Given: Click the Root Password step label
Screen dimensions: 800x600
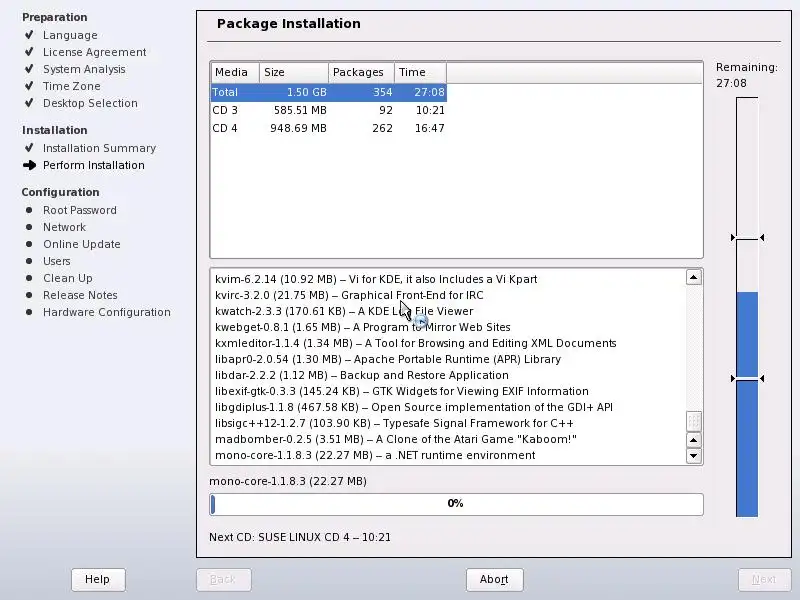Looking at the screenshot, I should (80, 210).
